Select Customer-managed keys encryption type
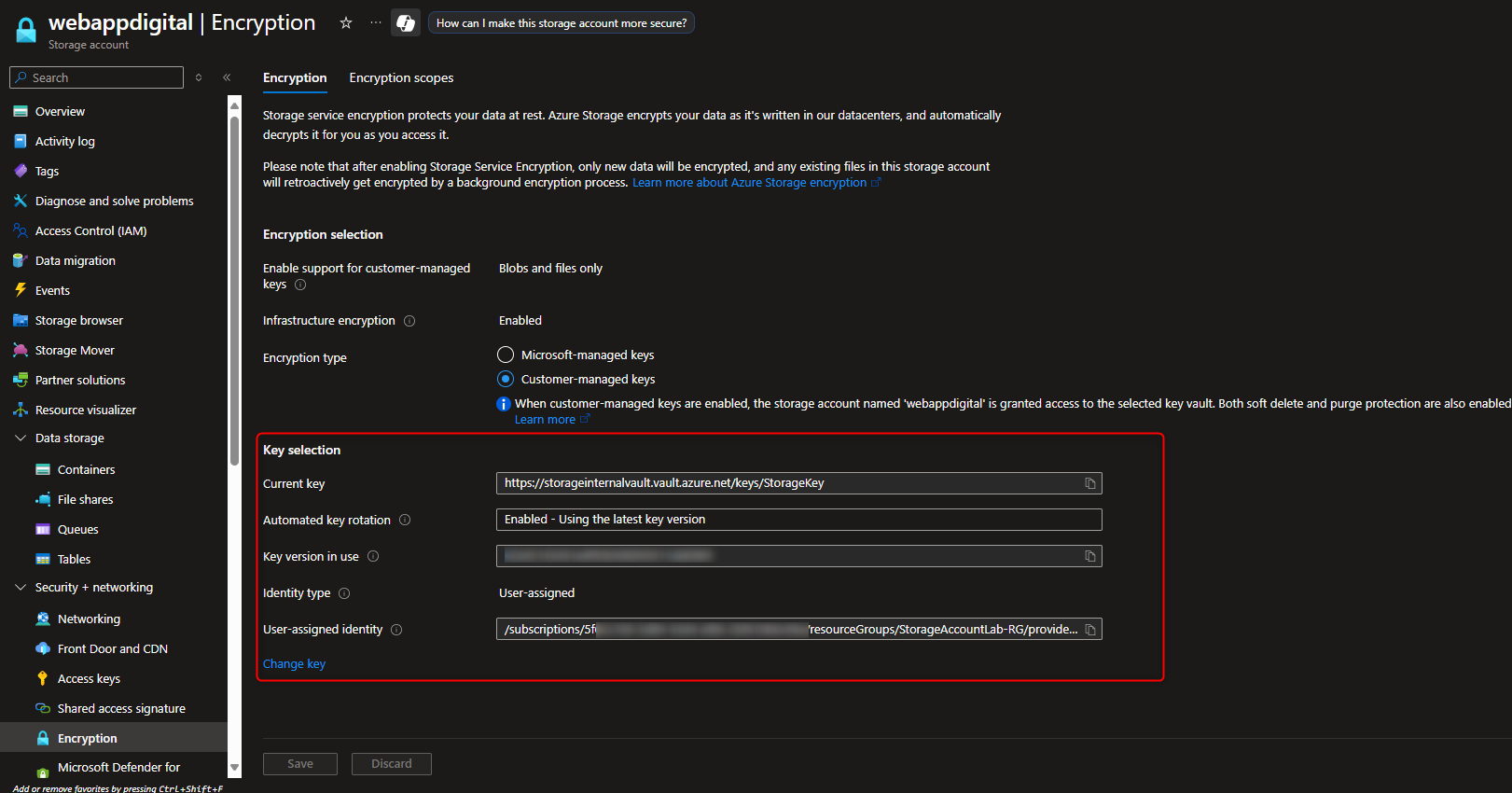The height and width of the screenshot is (793, 1512). tap(506, 379)
